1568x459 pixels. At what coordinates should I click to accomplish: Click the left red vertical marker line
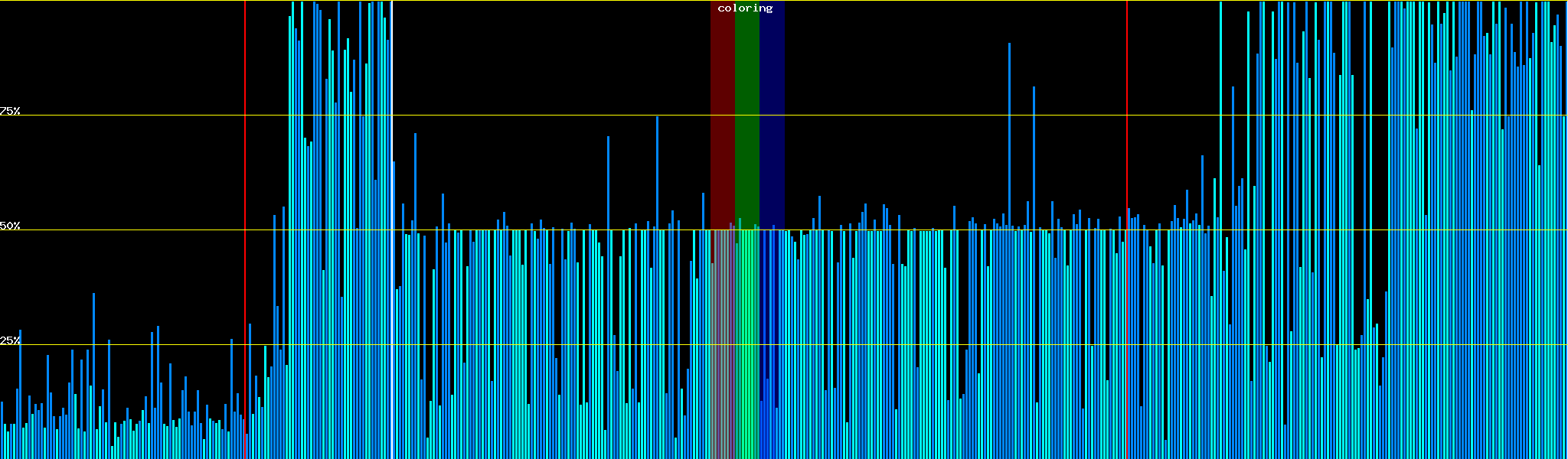coord(245,153)
